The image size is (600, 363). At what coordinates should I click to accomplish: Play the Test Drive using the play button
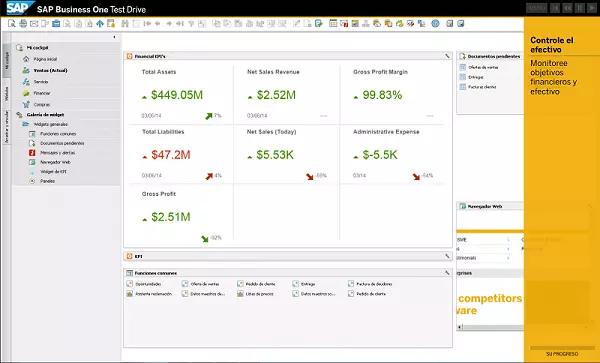(592, 8)
